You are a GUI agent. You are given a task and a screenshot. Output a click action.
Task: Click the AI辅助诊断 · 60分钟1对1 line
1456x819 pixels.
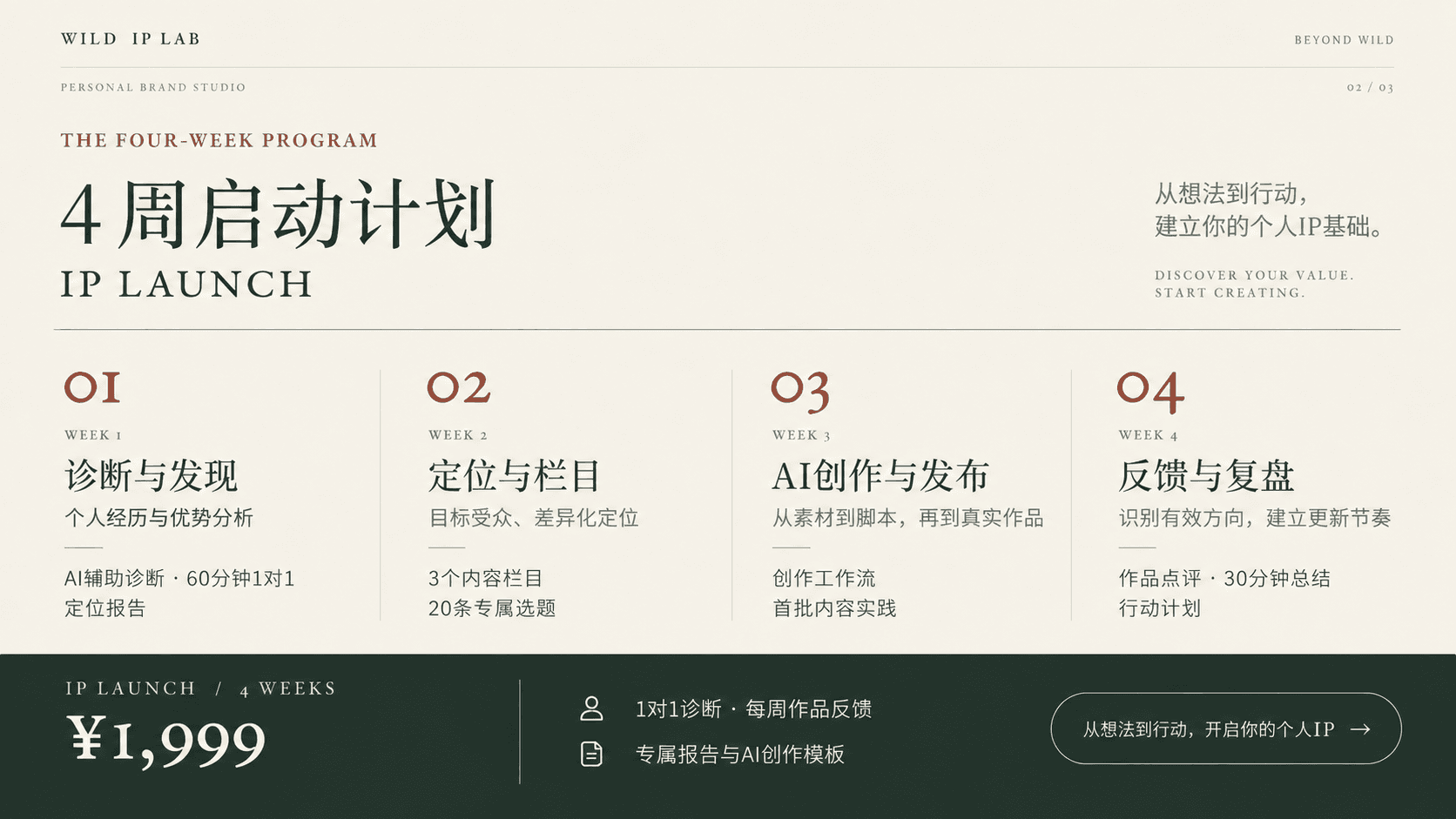(x=179, y=579)
